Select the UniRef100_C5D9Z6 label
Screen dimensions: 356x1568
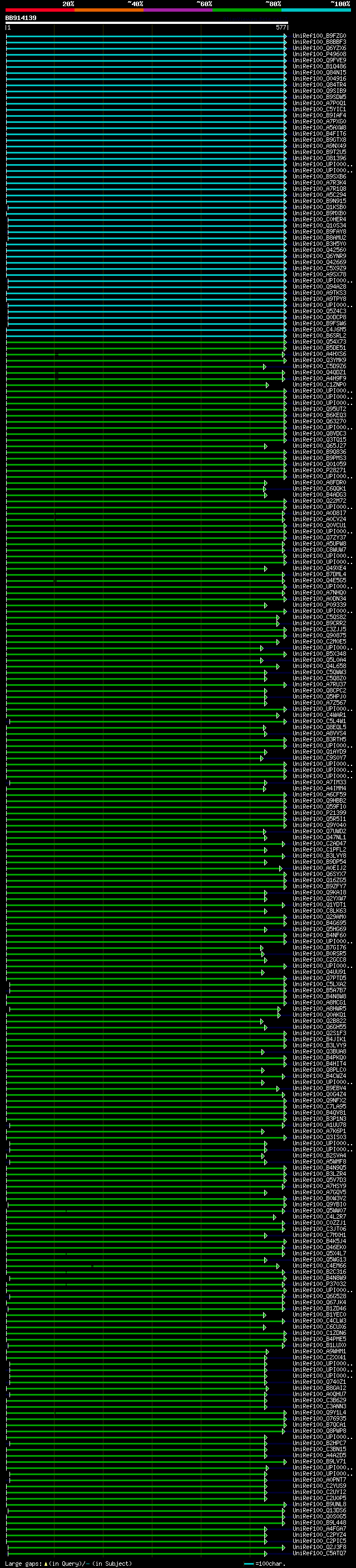click(319, 366)
